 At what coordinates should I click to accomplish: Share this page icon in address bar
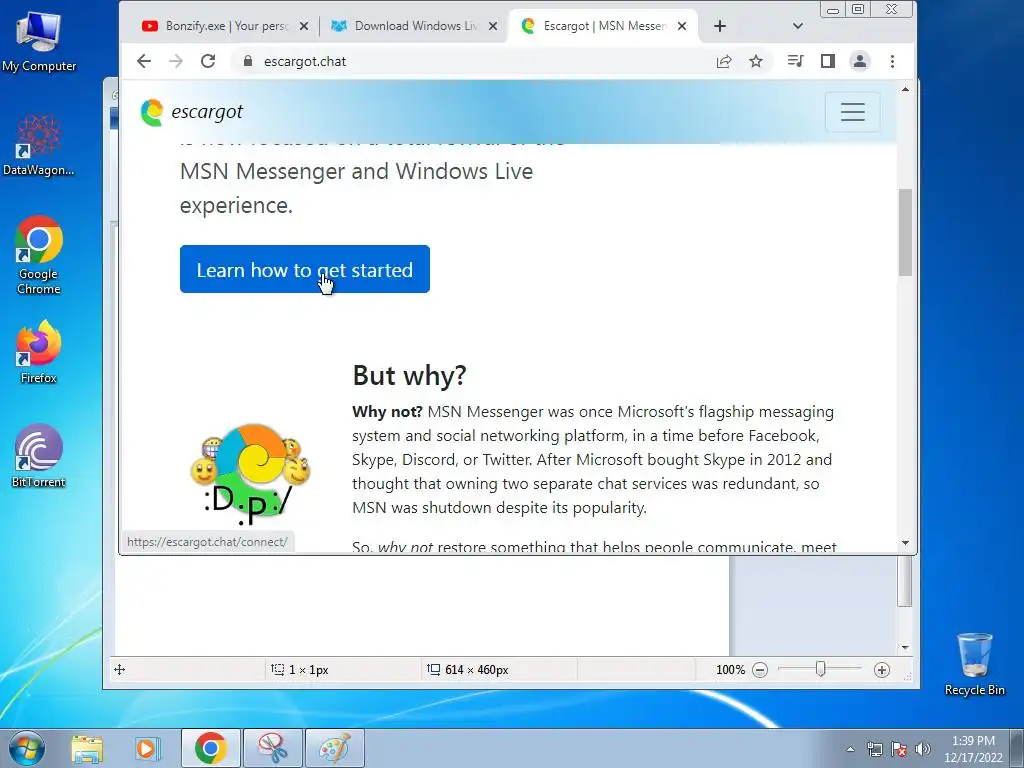724,61
